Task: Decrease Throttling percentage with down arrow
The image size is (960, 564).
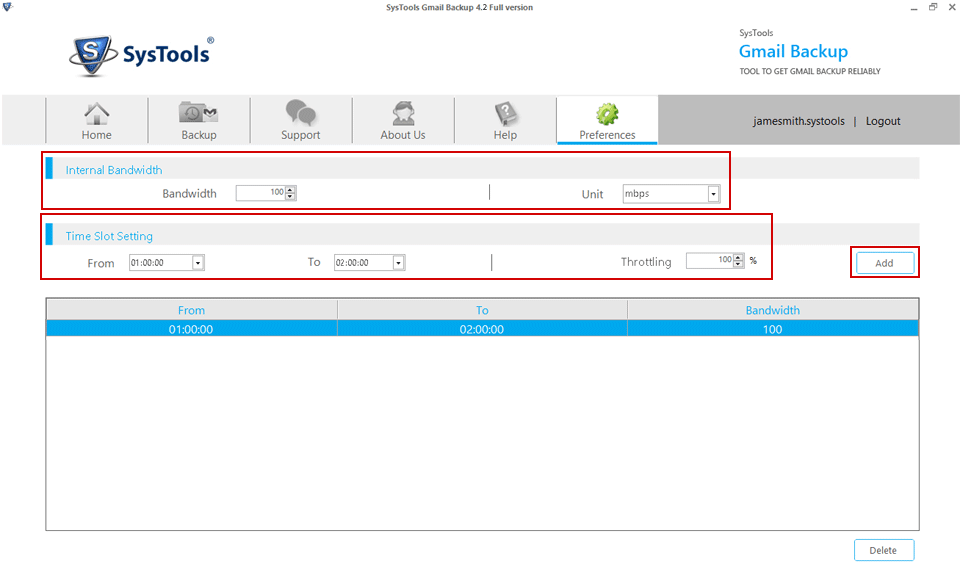Action: coord(738,264)
